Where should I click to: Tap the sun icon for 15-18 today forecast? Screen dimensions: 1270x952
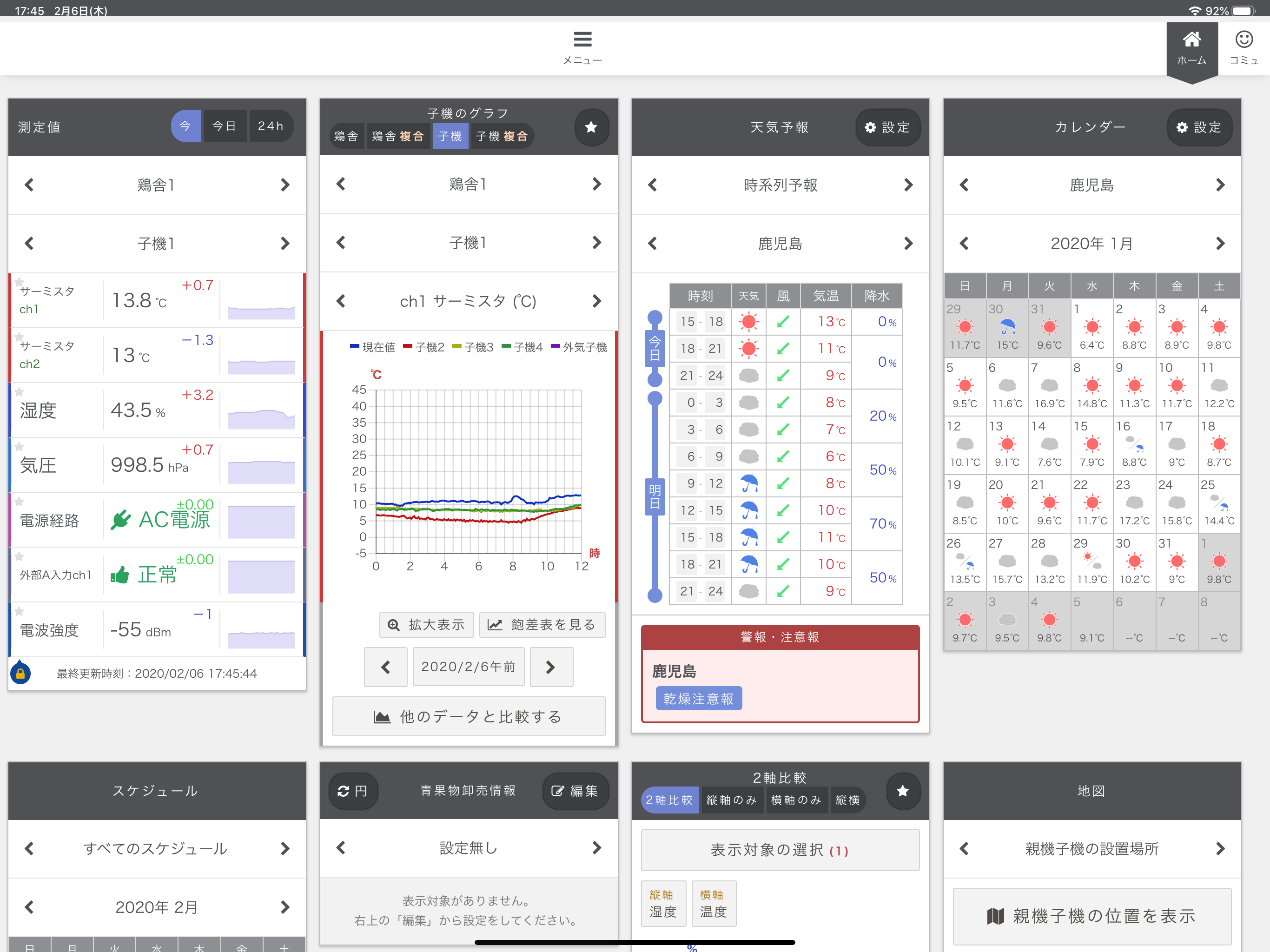748,322
